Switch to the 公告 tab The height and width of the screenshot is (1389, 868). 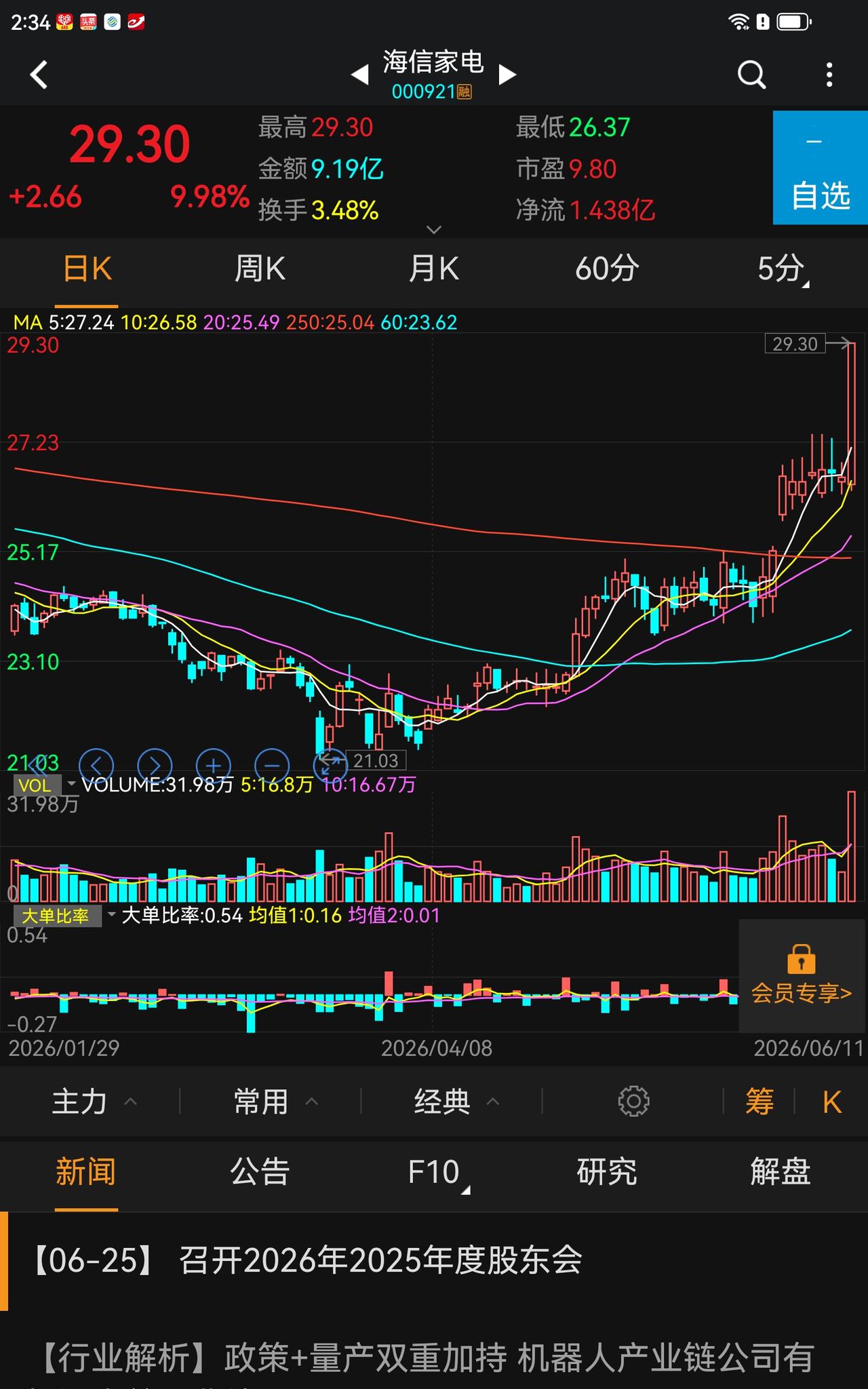260,1172
